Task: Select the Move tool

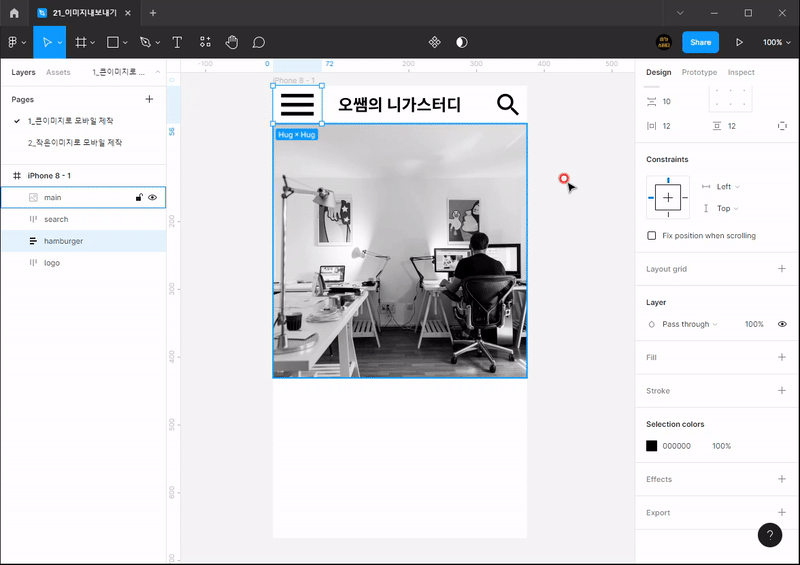Action: 46,42
